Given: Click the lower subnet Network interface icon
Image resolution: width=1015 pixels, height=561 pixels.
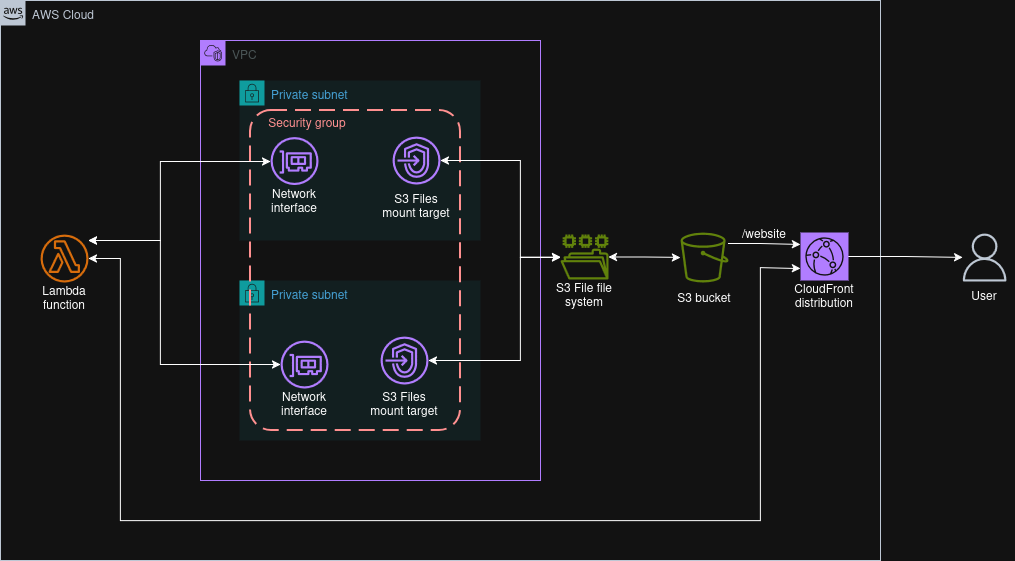Looking at the screenshot, I should [304, 364].
